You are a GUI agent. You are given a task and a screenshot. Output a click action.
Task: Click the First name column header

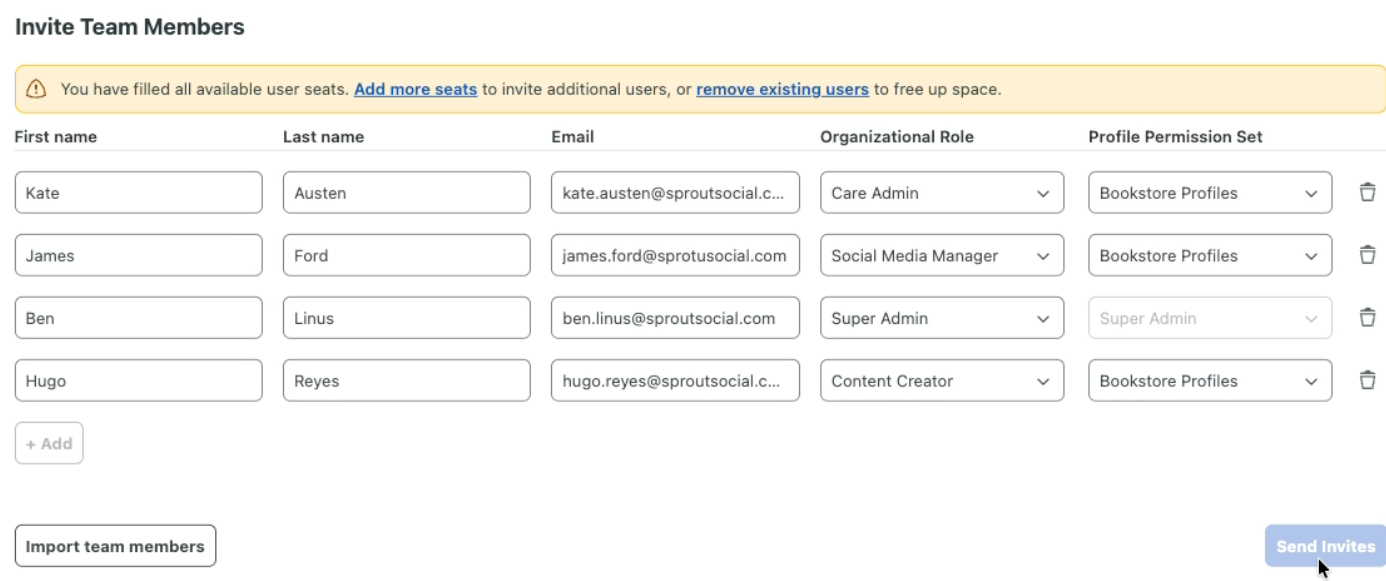click(x=56, y=136)
